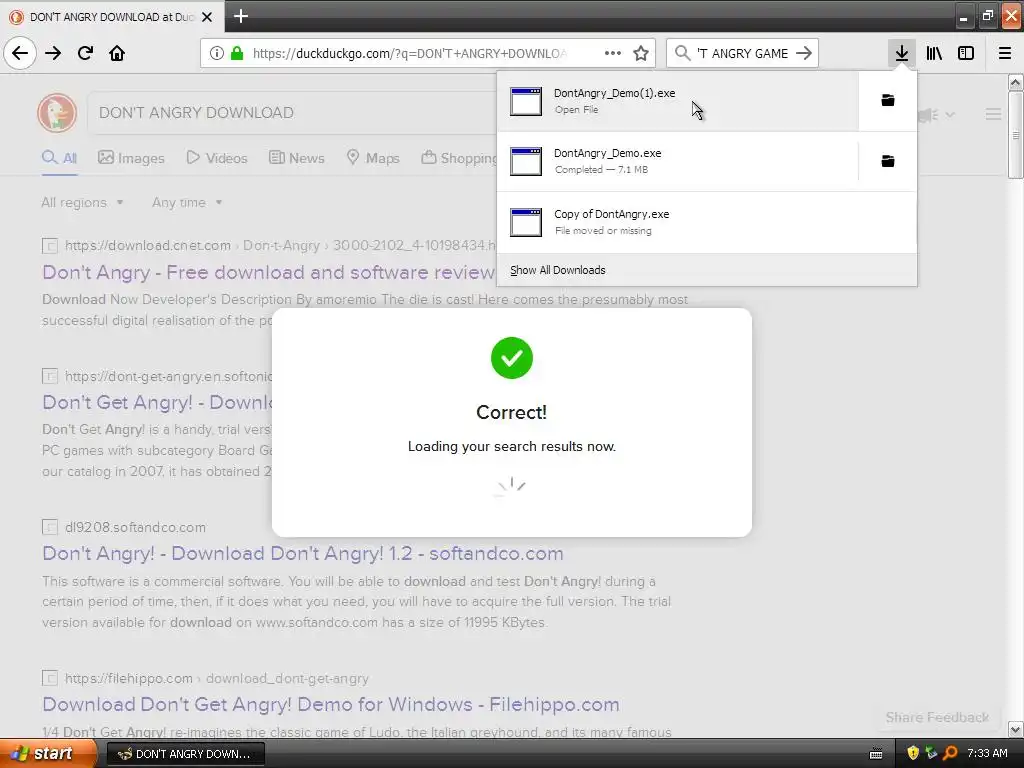1024x768 pixels.
Task: Click the system tray clock
Action: (x=987, y=754)
